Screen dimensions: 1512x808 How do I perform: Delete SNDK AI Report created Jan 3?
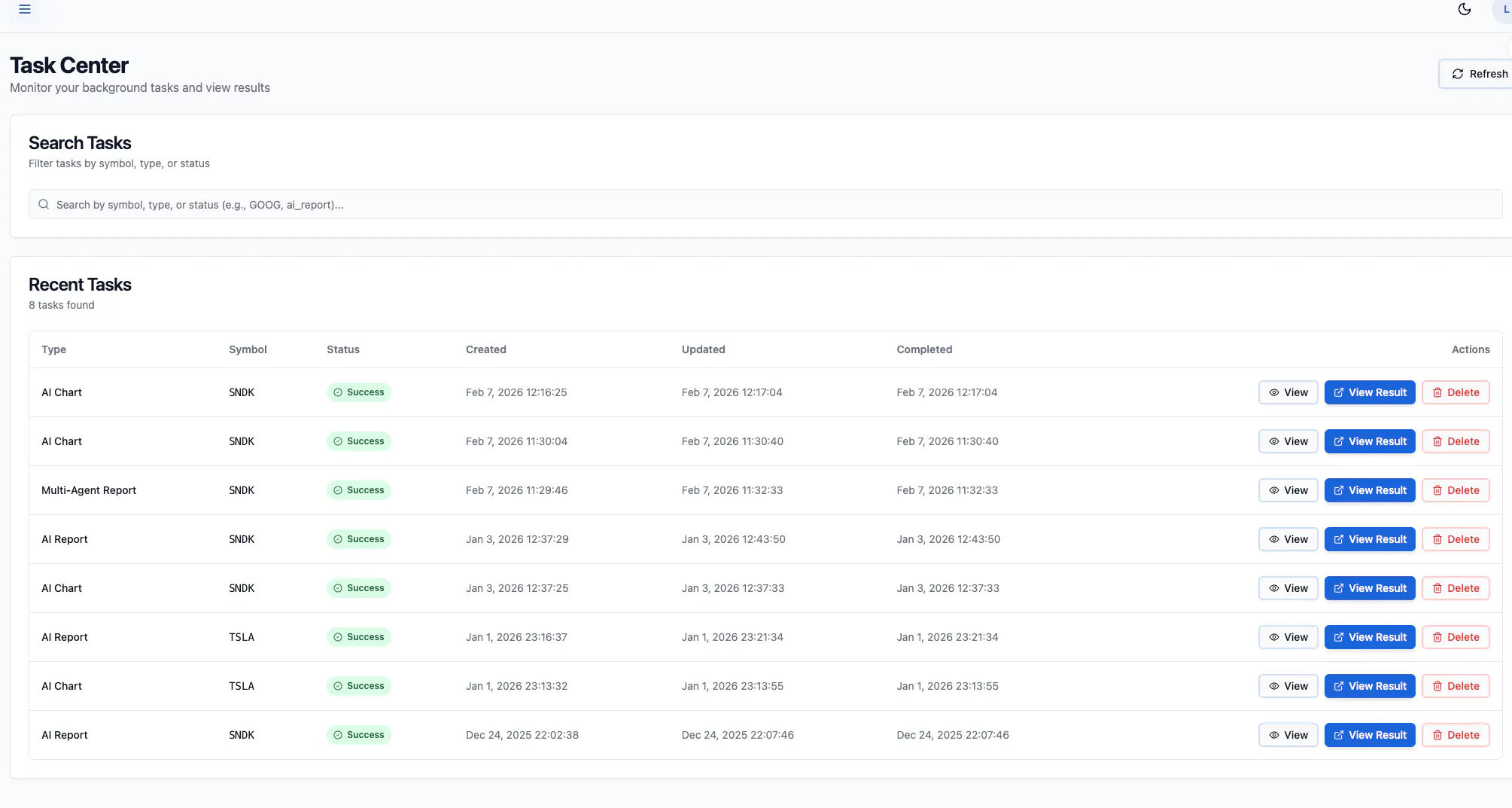1456,539
